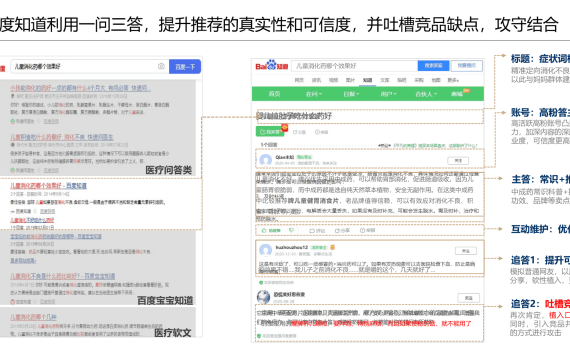Screen dimensions: 570x360
Task: Click the 关注 follow button for user Qian
Action: tap(458, 161)
